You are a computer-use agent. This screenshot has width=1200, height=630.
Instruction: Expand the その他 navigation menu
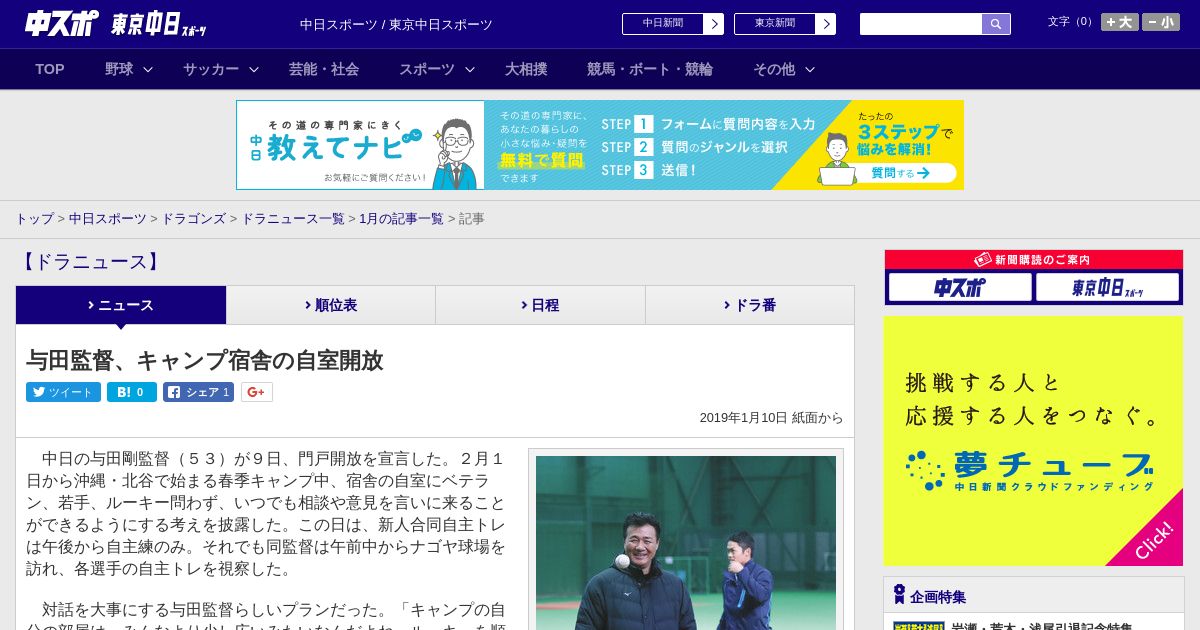click(x=784, y=69)
